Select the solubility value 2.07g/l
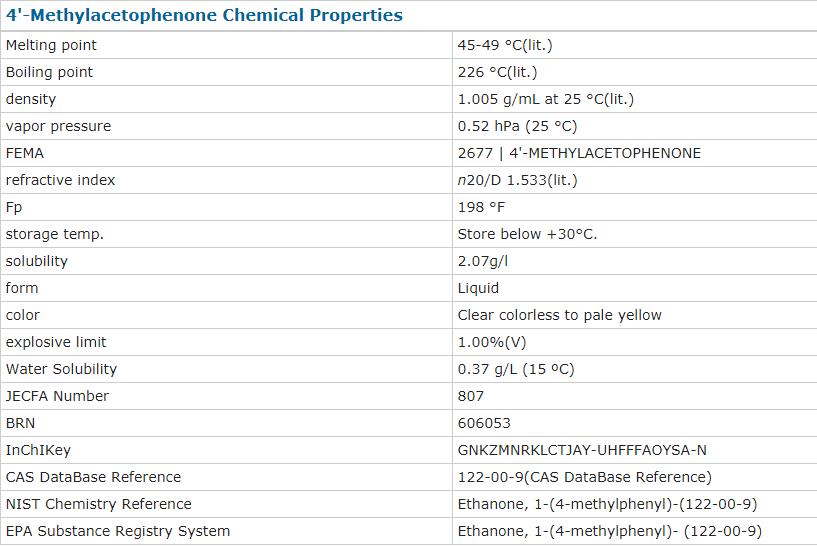The width and height of the screenshot is (817, 546). point(483,261)
